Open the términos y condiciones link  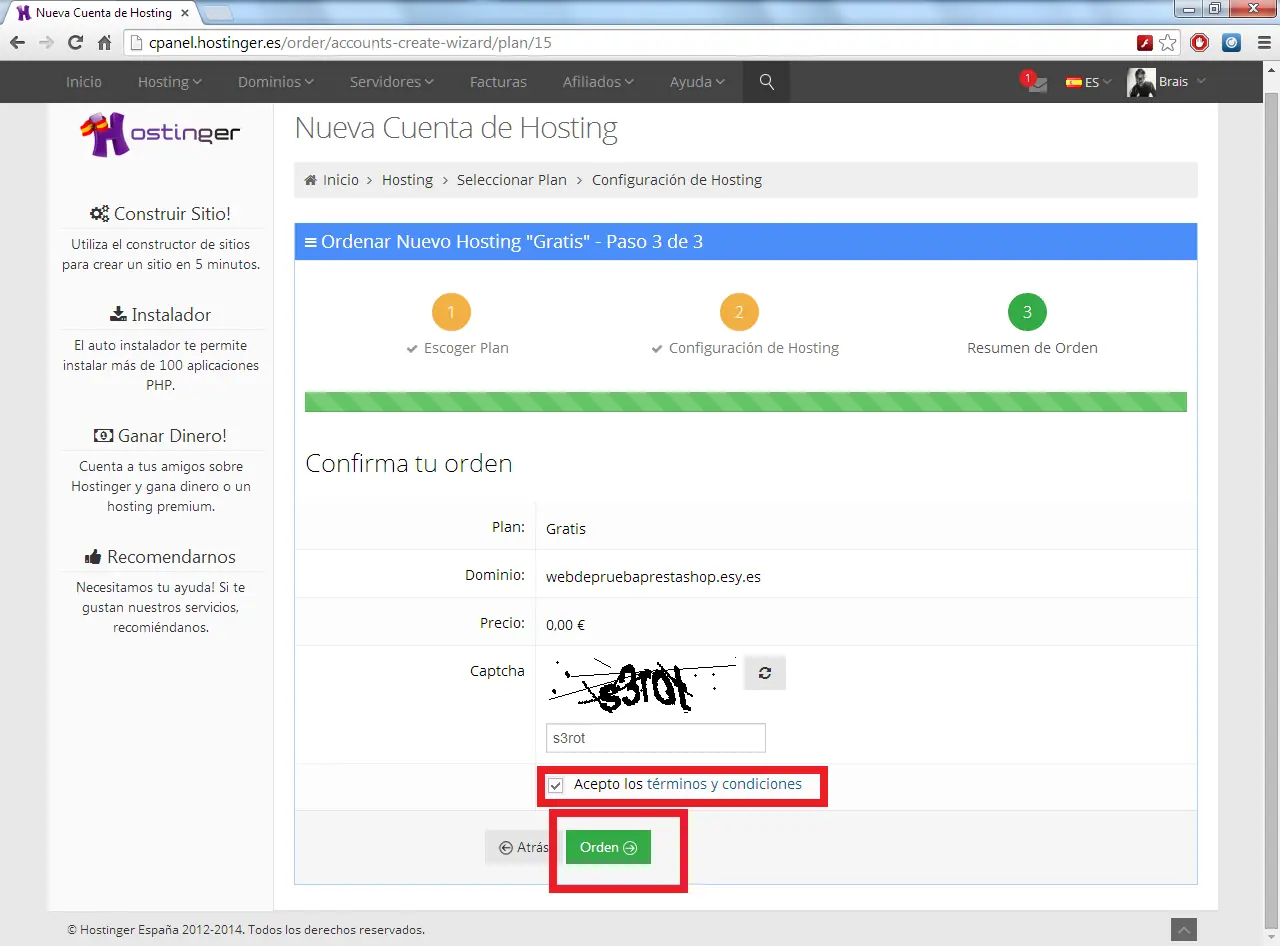(724, 784)
